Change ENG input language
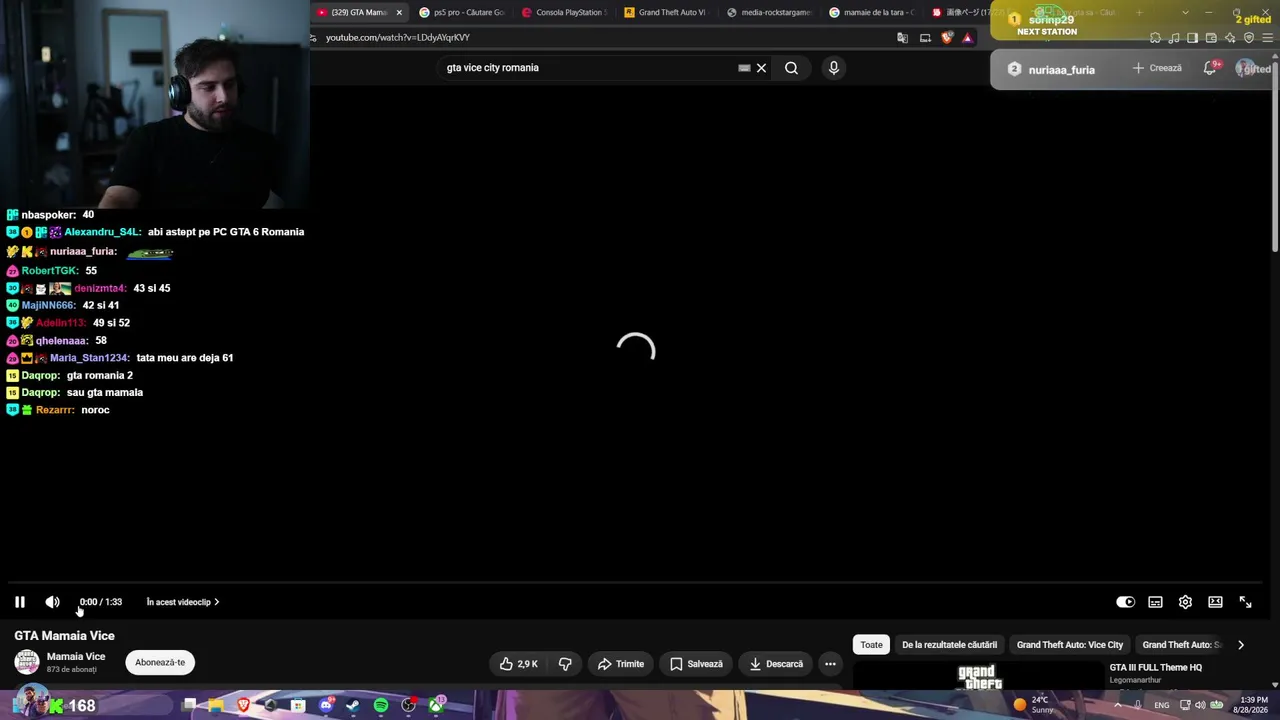This screenshot has width=1280, height=720. pyautogui.click(x=1161, y=705)
